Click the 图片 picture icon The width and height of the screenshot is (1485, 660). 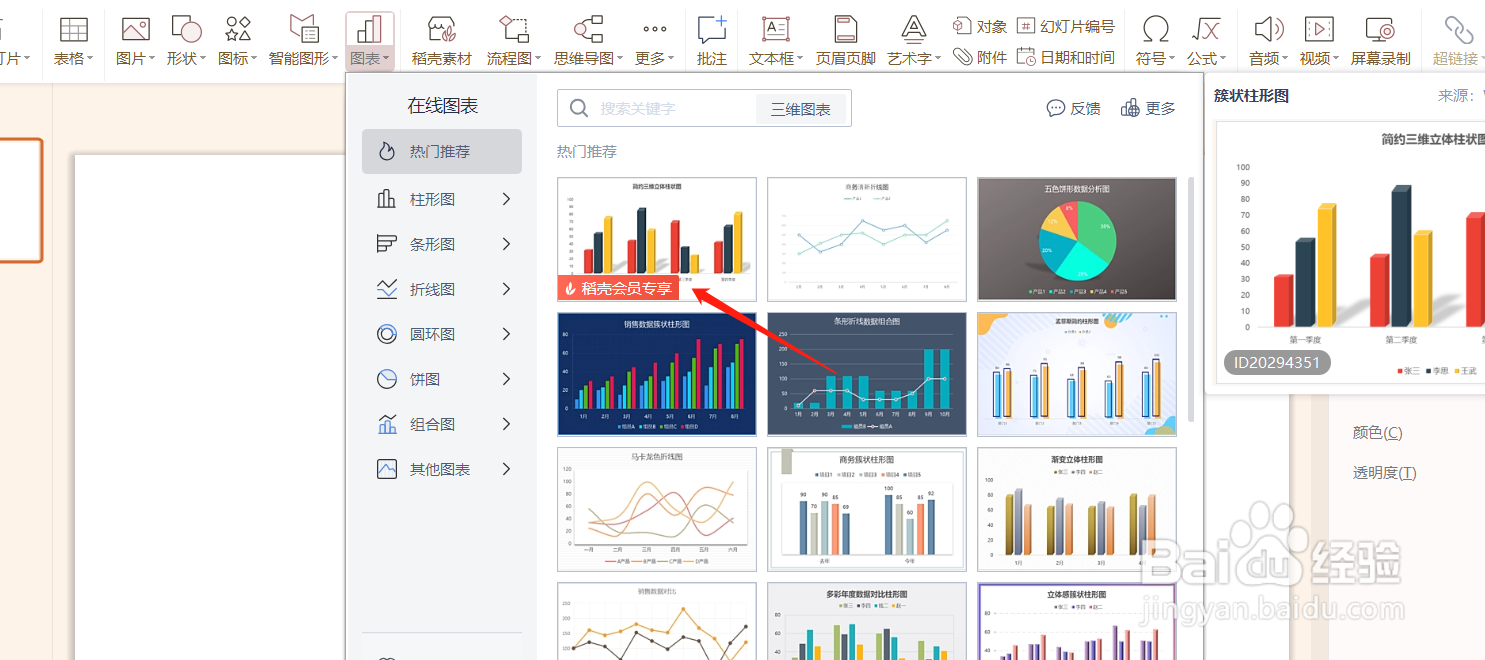[135, 29]
